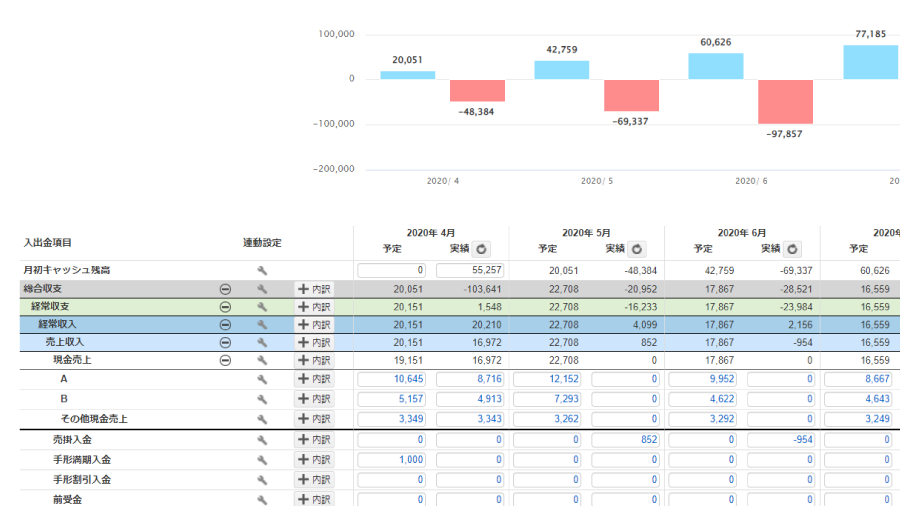Click refresh icon beside 2020年6月 実績

pos(792,249)
